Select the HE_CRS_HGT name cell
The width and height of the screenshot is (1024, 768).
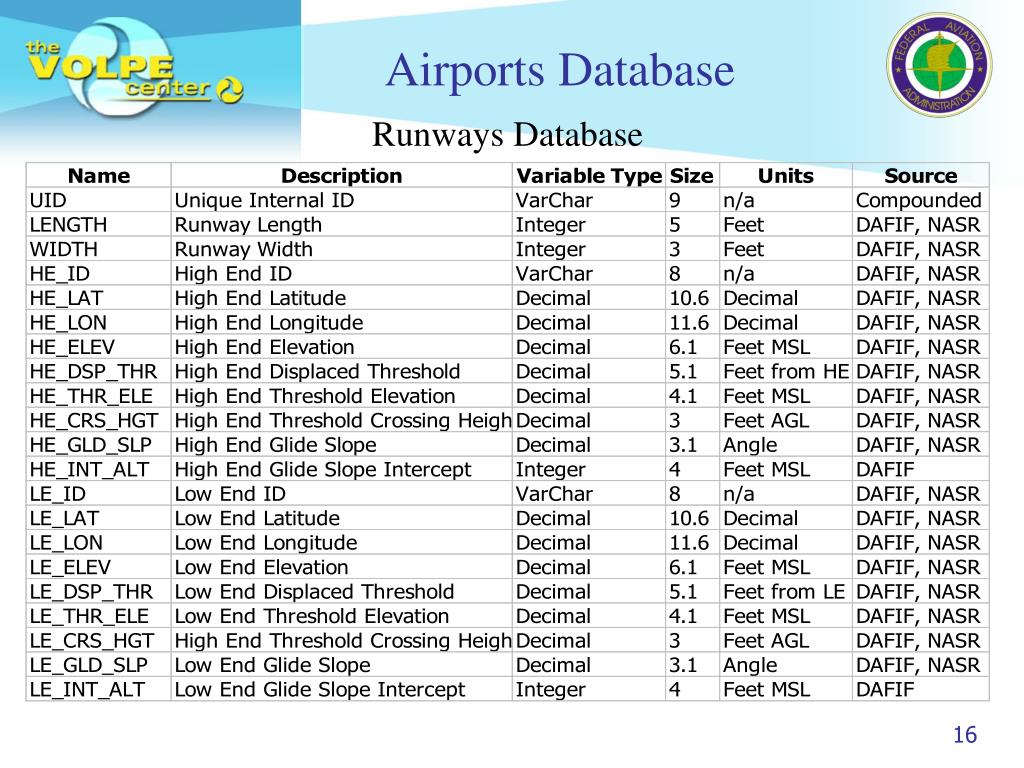(99, 421)
